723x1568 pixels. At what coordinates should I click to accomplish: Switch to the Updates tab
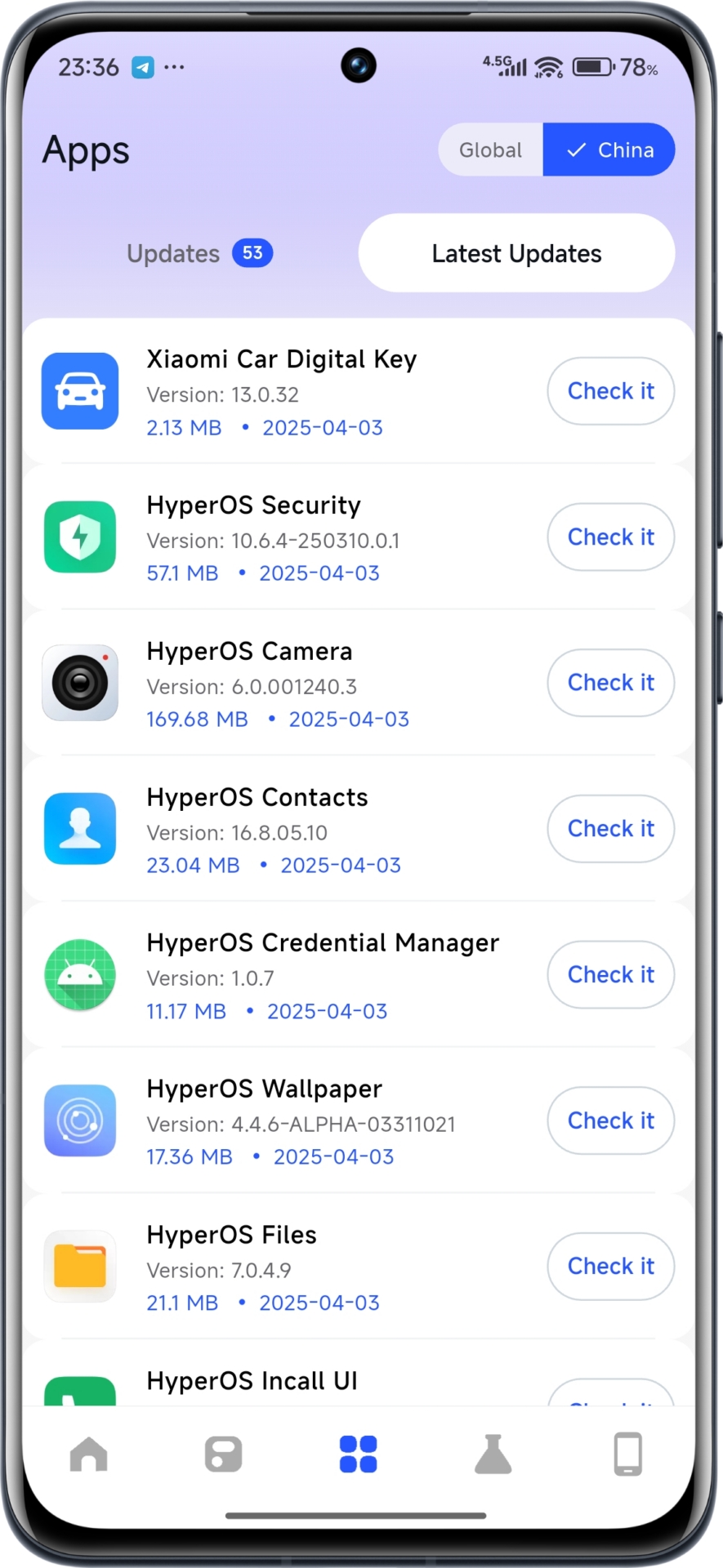(199, 254)
